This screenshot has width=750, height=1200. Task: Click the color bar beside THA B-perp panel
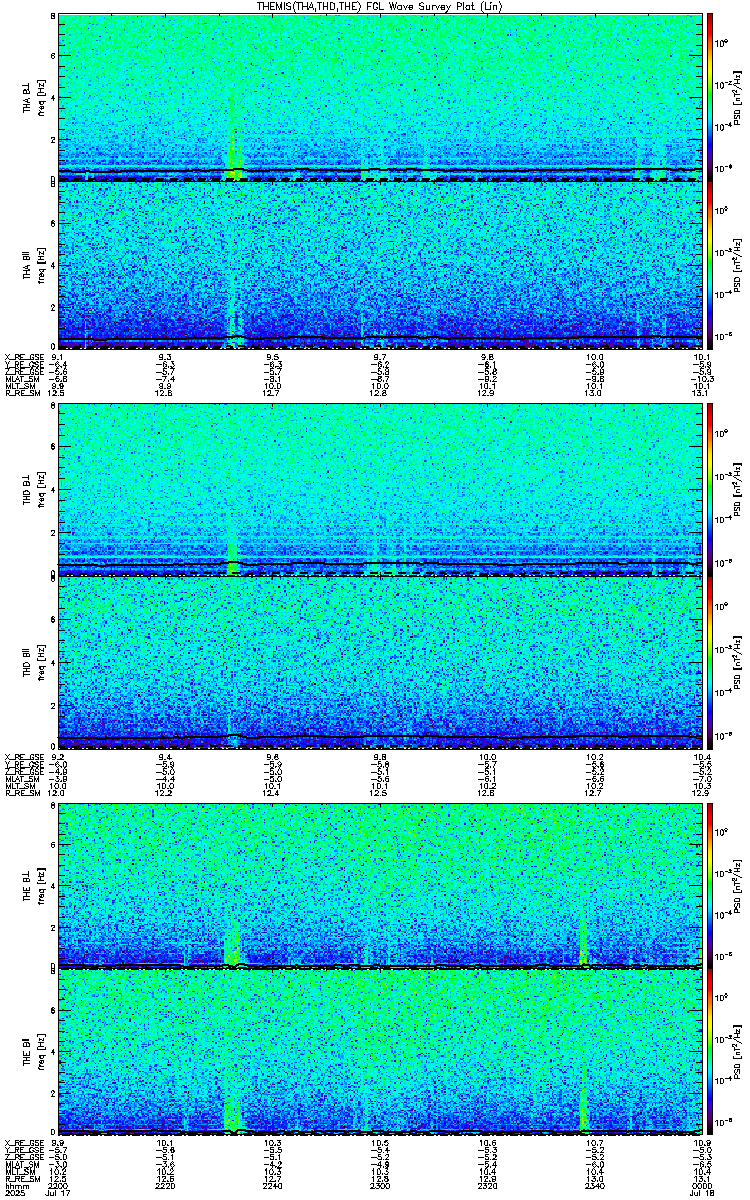[x=710, y=97]
